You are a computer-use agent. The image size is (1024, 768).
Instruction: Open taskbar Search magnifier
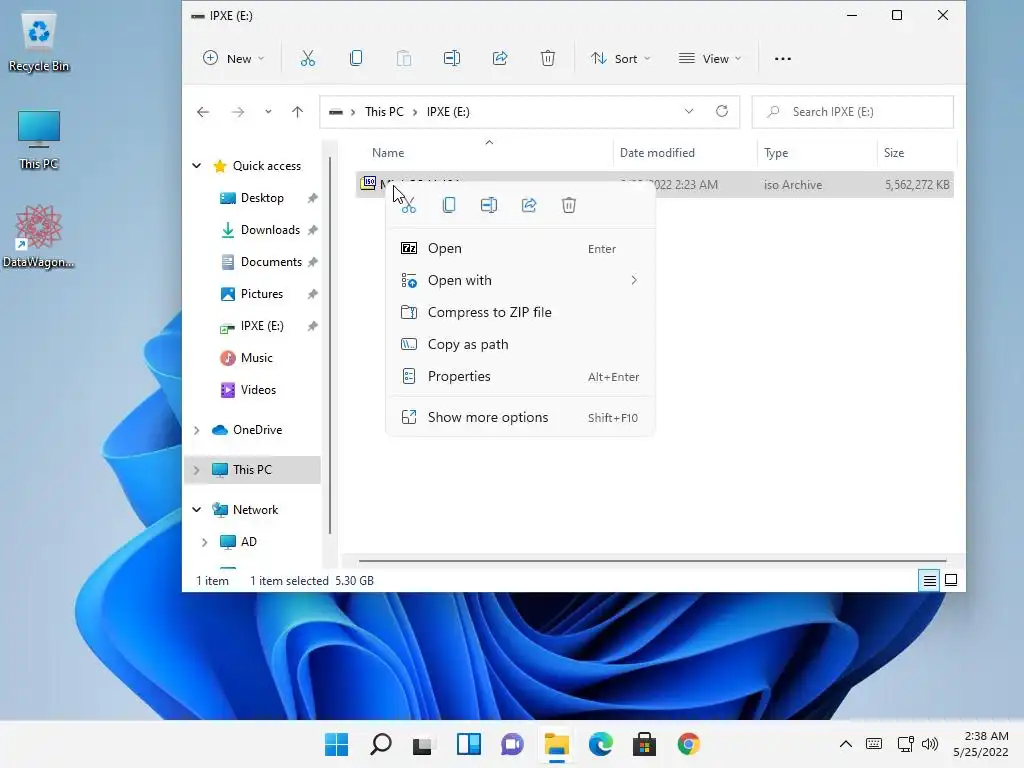(x=381, y=744)
